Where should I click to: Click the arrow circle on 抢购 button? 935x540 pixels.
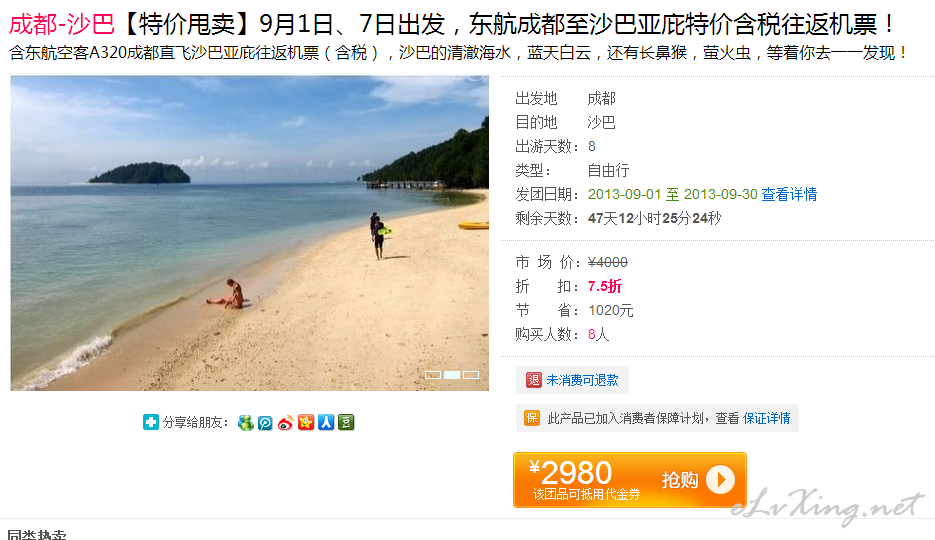(x=720, y=480)
